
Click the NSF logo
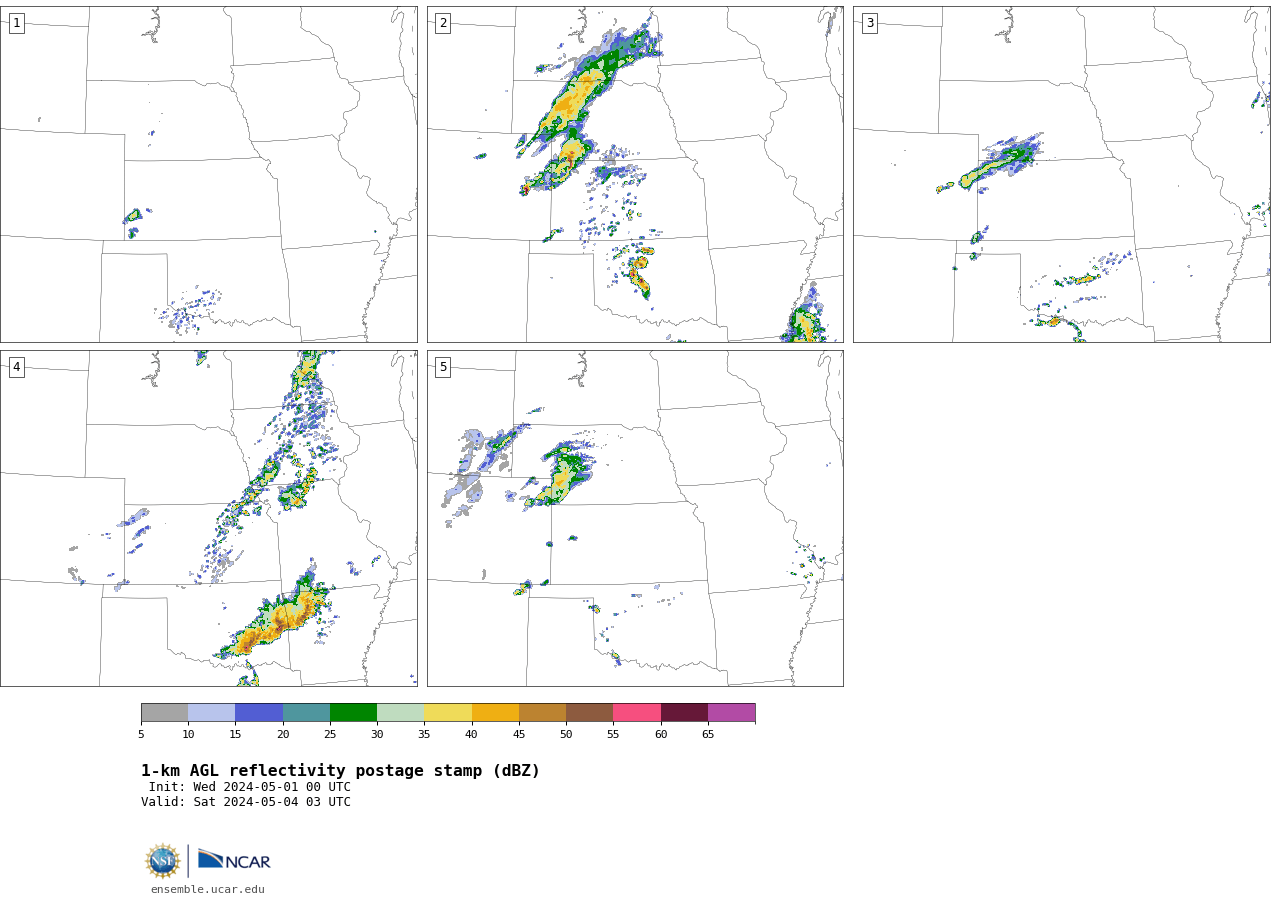point(163,861)
